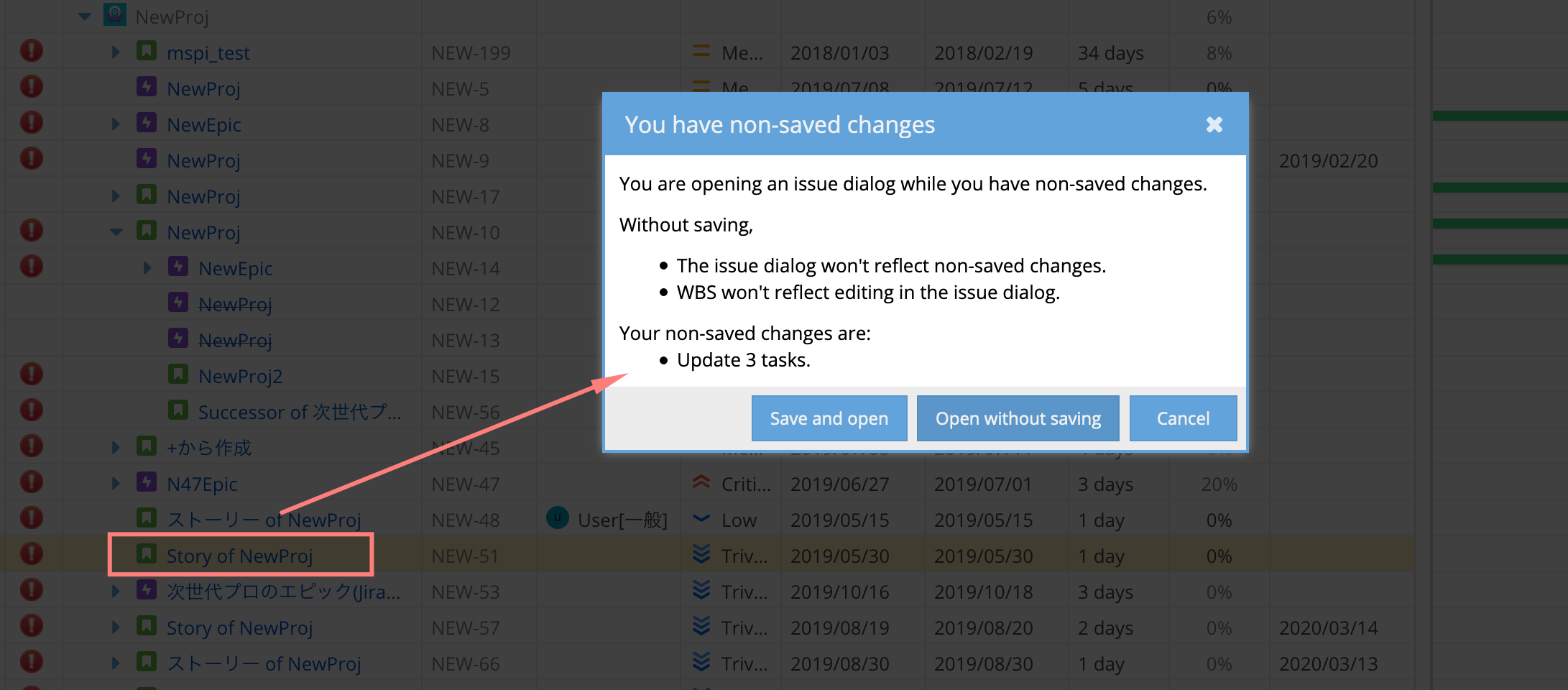The height and width of the screenshot is (690, 1568).
Task: Expand the mspi_test row
Action: (x=116, y=52)
